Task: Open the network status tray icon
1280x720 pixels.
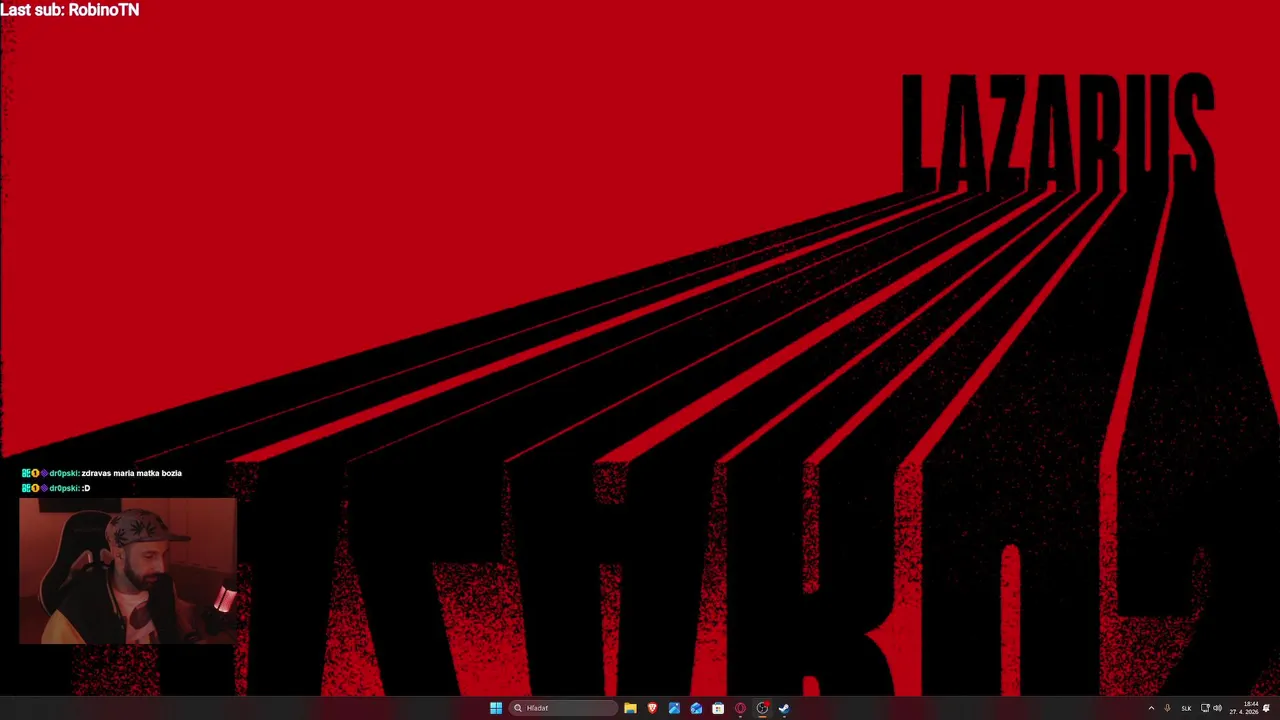Action: pos(1205,708)
